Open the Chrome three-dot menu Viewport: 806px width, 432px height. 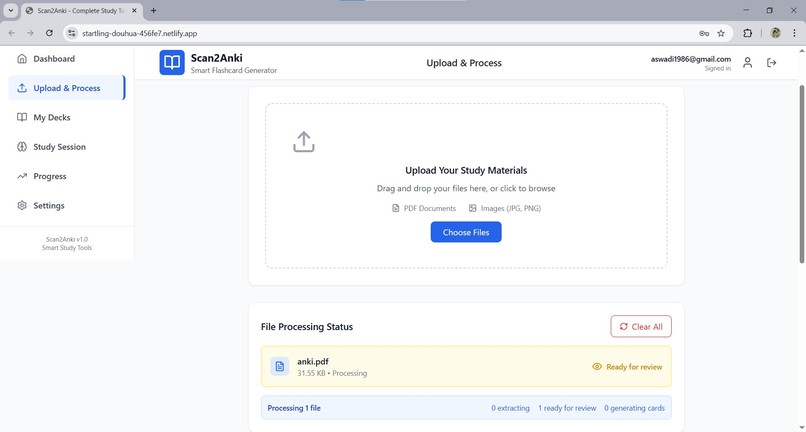(x=794, y=33)
